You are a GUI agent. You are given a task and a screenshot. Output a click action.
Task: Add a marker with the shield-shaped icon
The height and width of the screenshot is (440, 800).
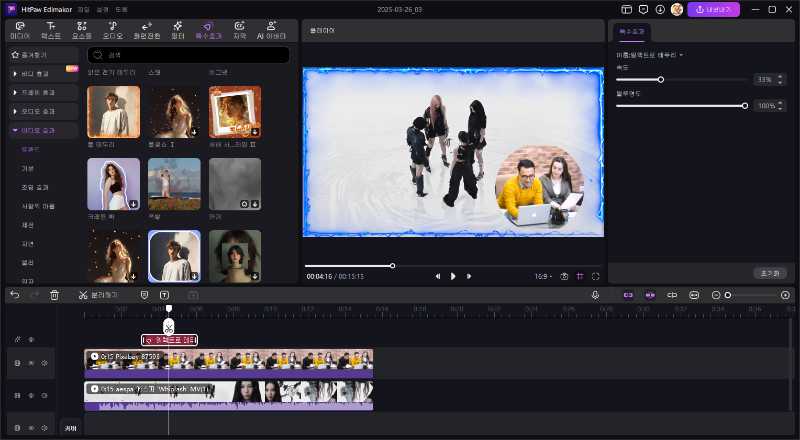144,295
